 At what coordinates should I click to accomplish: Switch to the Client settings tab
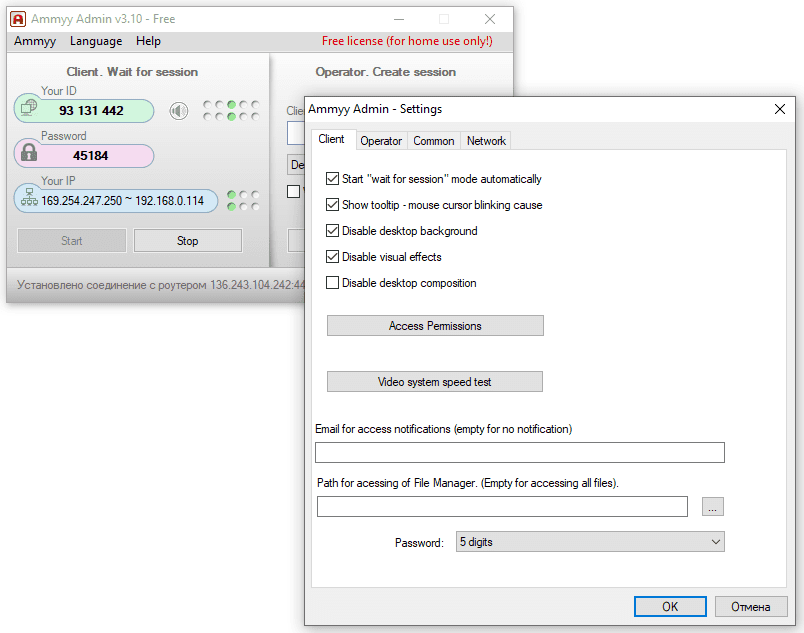(331, 139)
